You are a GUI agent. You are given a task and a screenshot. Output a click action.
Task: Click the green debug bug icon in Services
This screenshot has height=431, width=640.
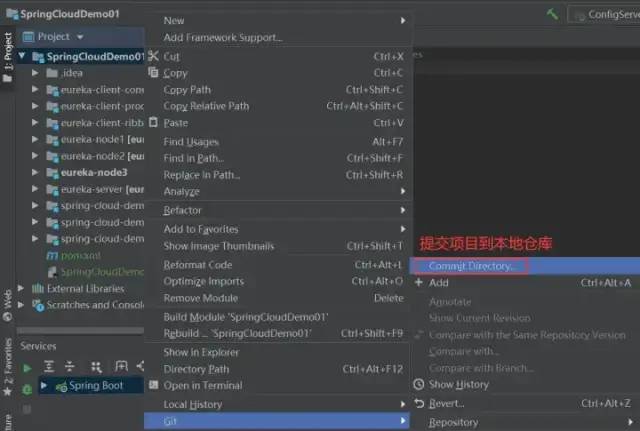click(x=27, y=389)
